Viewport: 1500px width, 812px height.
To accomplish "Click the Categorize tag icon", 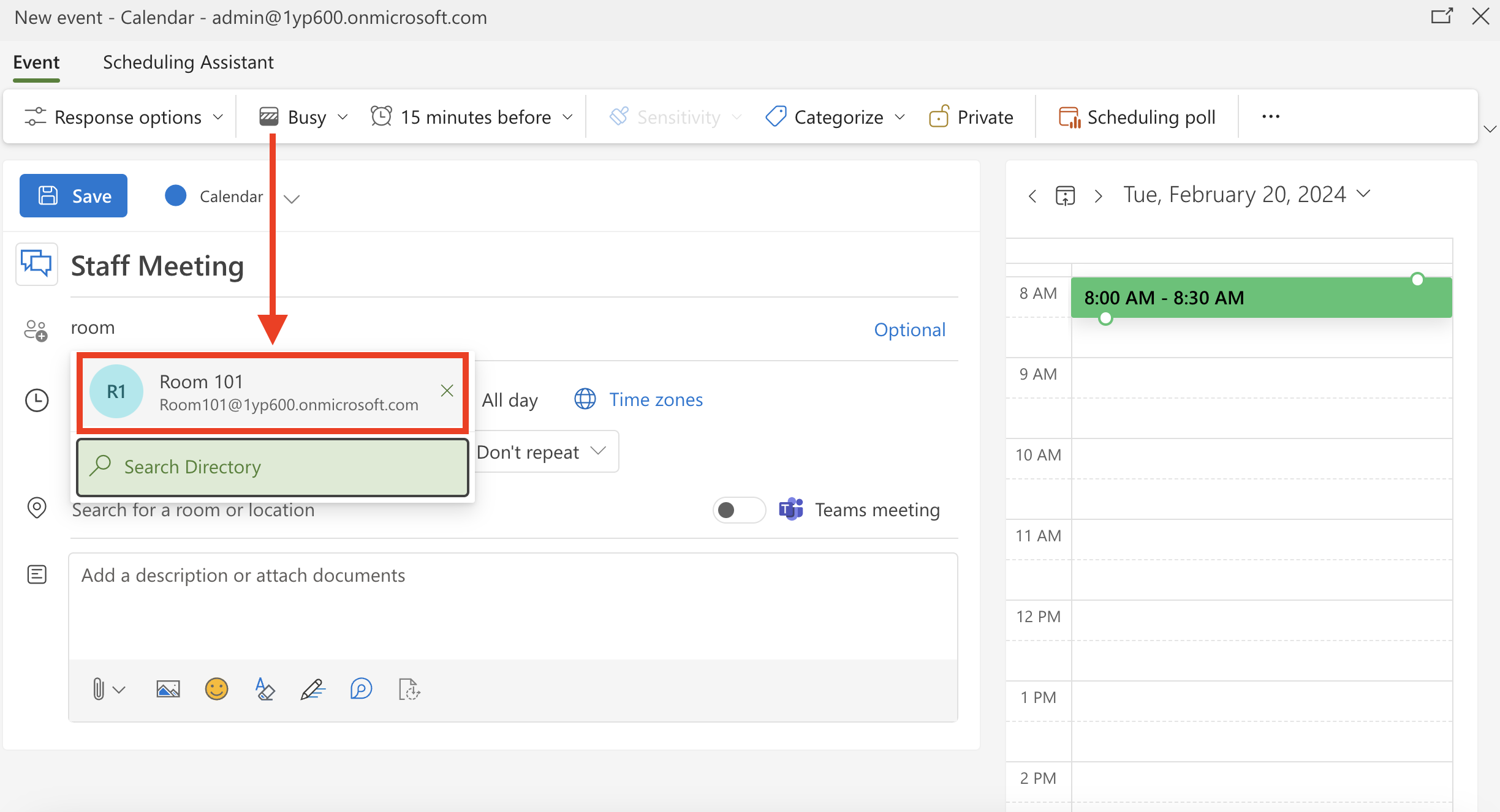I will (x=776, y=116).
